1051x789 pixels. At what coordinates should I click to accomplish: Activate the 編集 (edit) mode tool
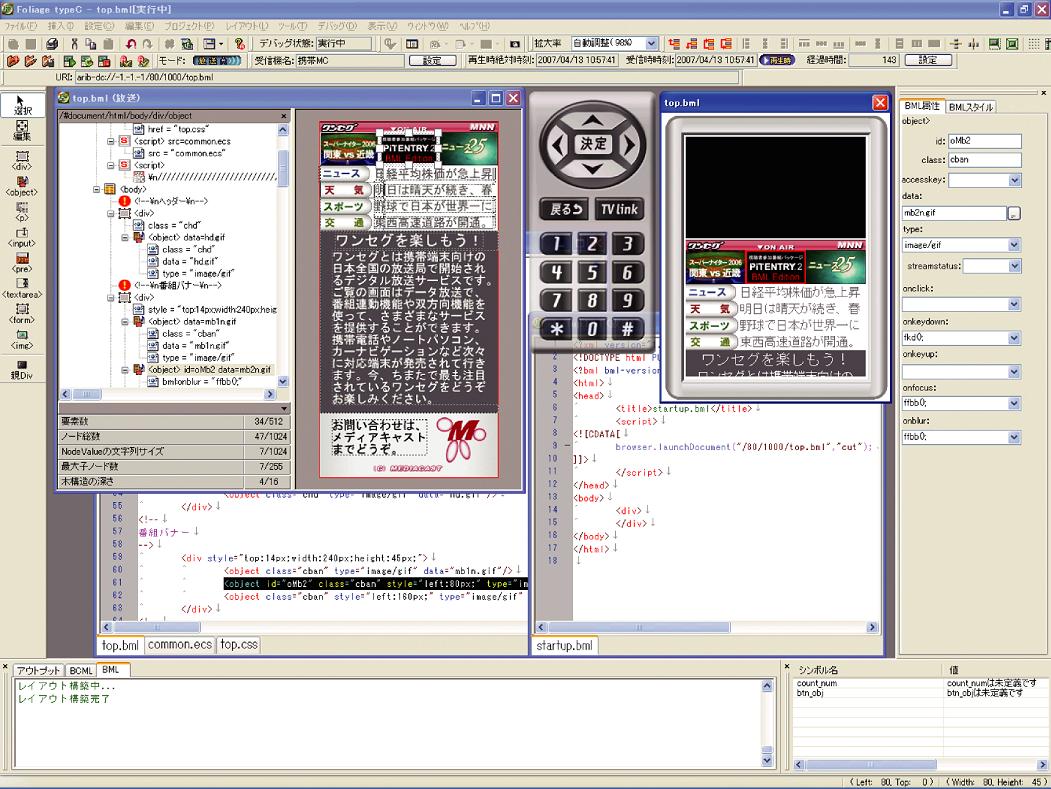click(22, 130)
